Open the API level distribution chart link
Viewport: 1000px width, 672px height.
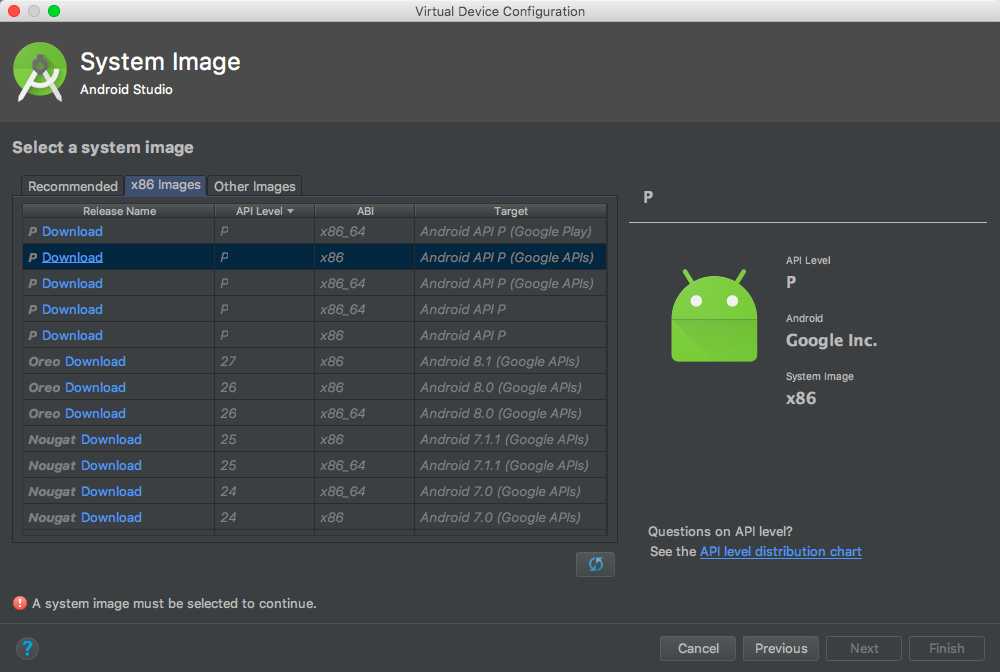point(781,551)
